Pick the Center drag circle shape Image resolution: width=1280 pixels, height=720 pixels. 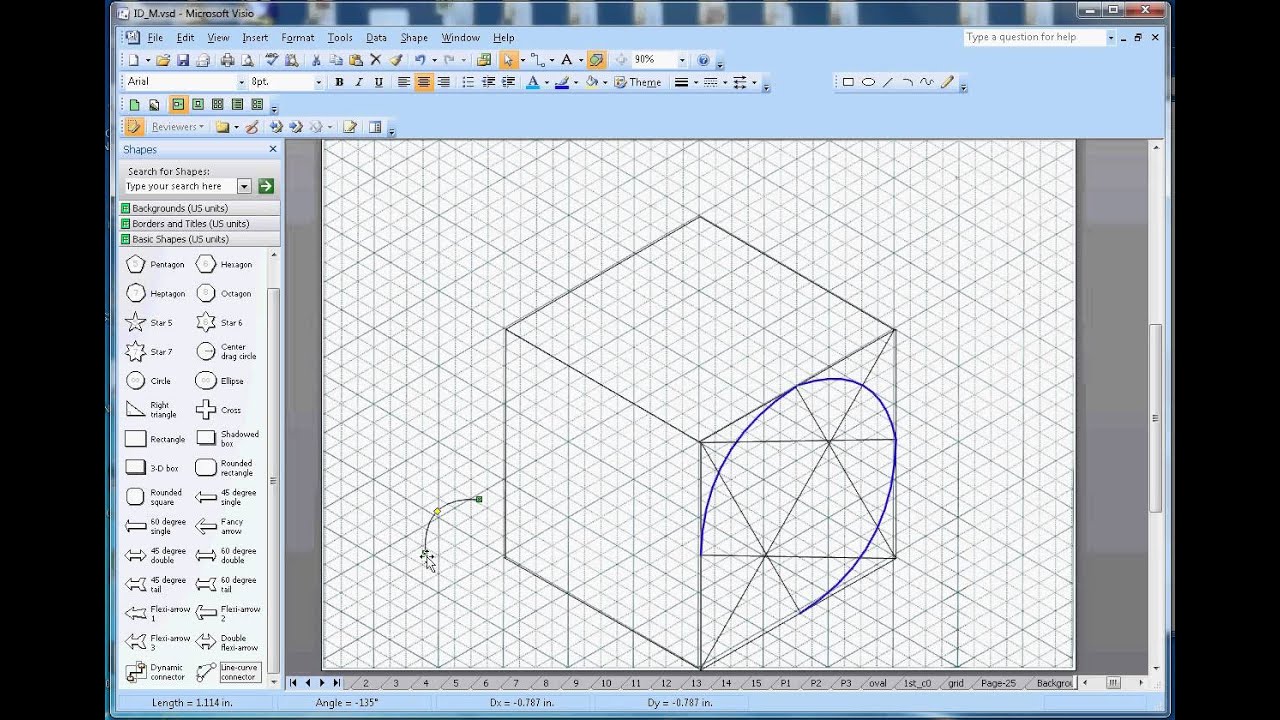[x=227, y=351]
